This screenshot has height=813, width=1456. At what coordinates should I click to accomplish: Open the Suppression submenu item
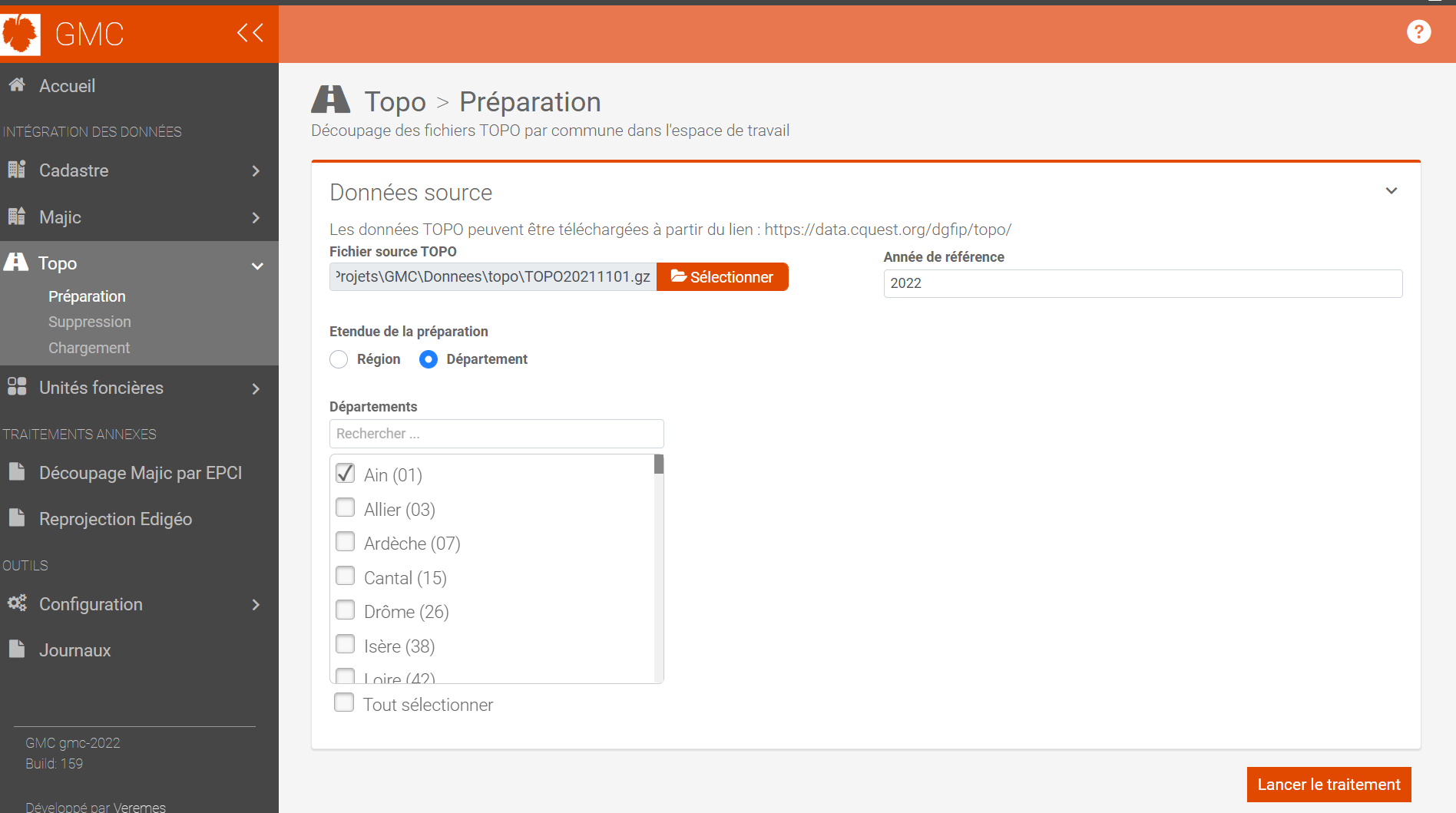89,322
